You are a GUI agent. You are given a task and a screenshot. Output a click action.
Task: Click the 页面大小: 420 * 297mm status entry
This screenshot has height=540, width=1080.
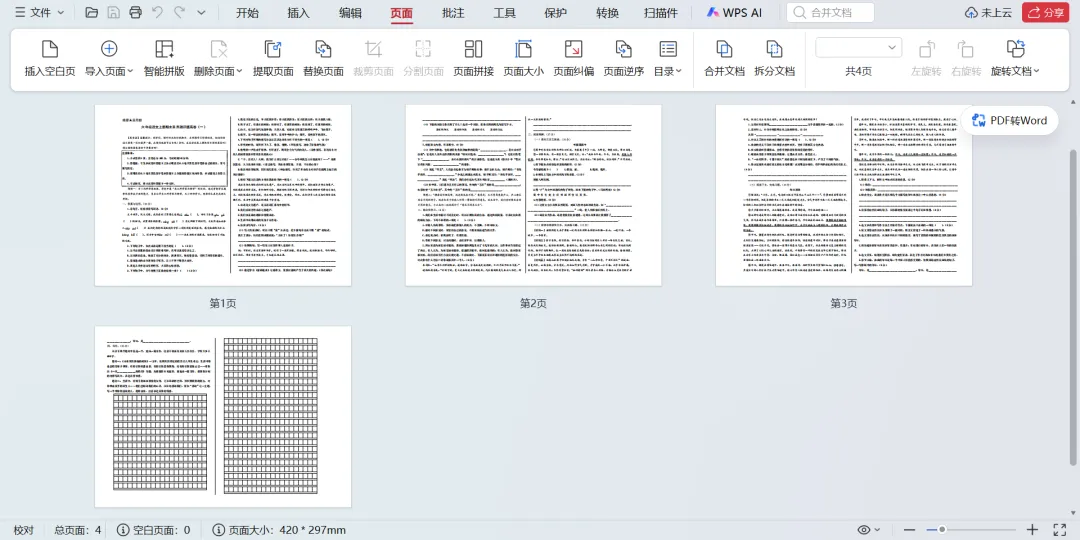(279, 530)
